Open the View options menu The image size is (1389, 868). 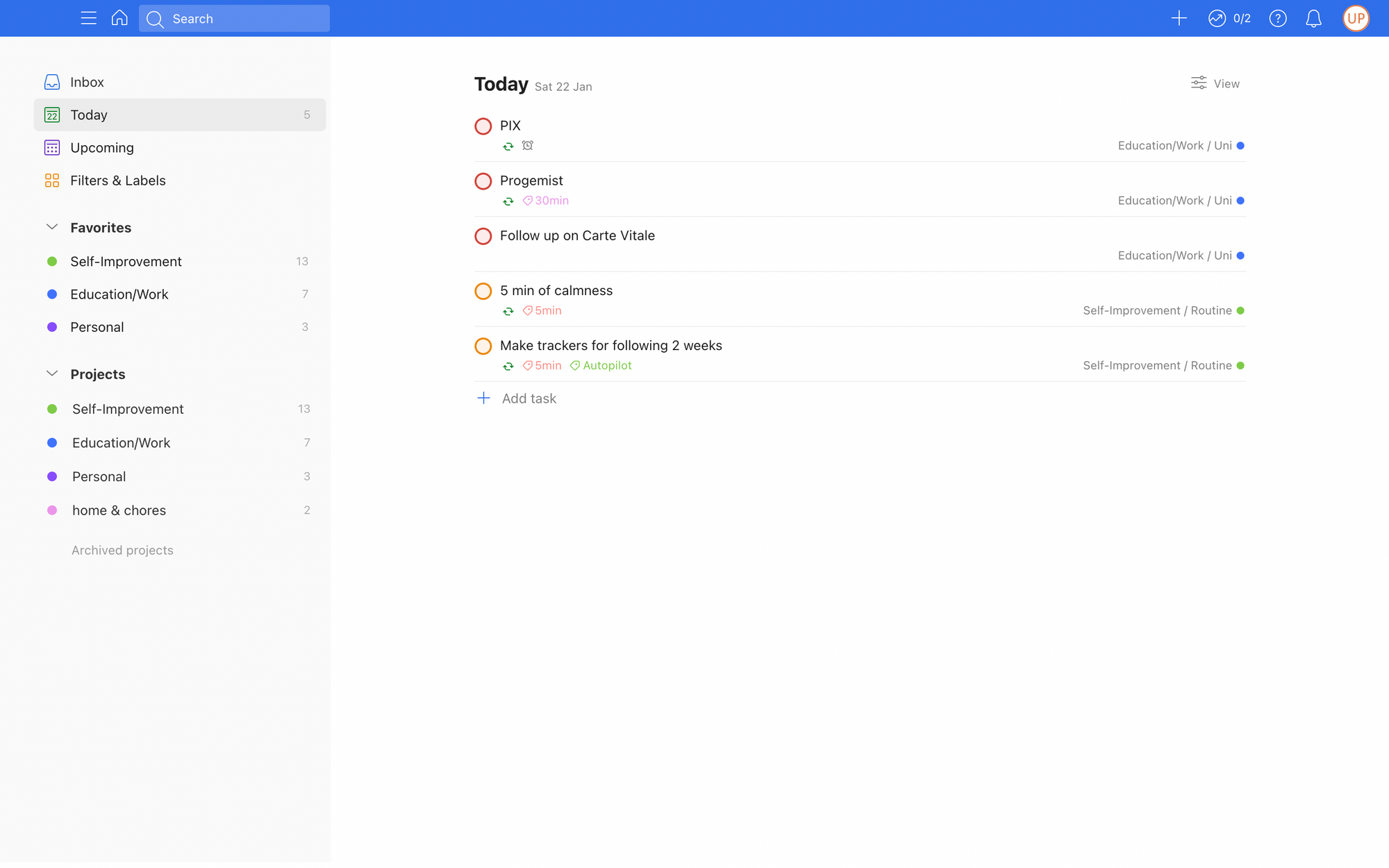(x=1215, y=83)
